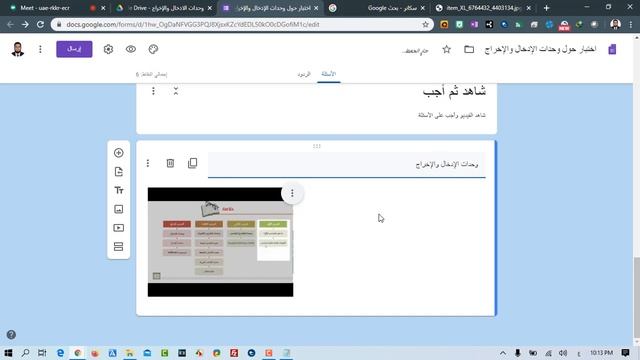
Task: Open the Chrome profile avatar
Action: pyautogui.click(x=616, y=24)
